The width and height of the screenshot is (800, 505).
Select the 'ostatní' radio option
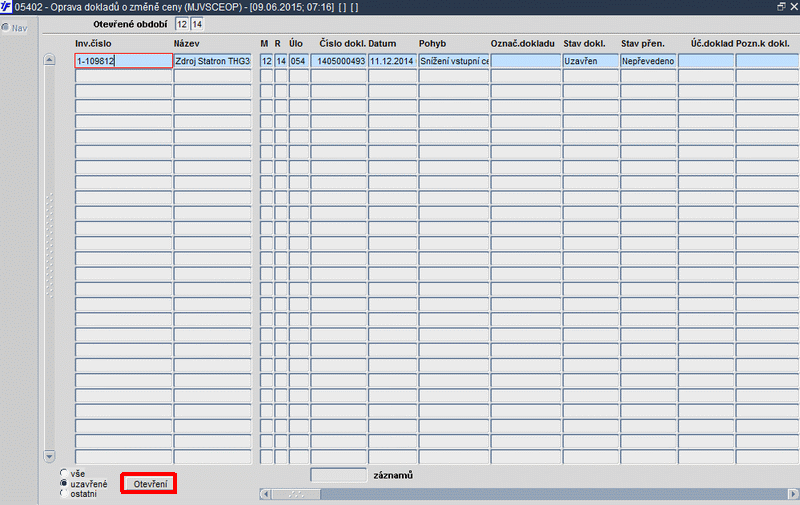[x=63, y=493]
